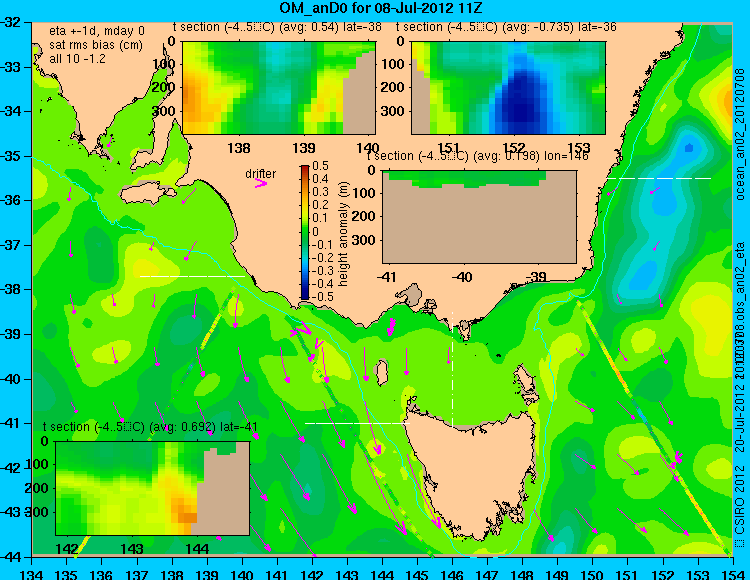Image resolution: width=750 pixels, height=580 pixels.
Task: Click the -32 label on main latitude axis
Action: tap(11, 22)
